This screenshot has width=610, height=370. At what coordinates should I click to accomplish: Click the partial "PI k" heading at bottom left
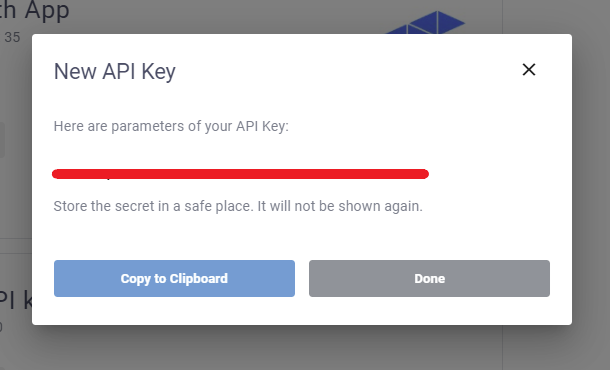(x=16, y=300)
